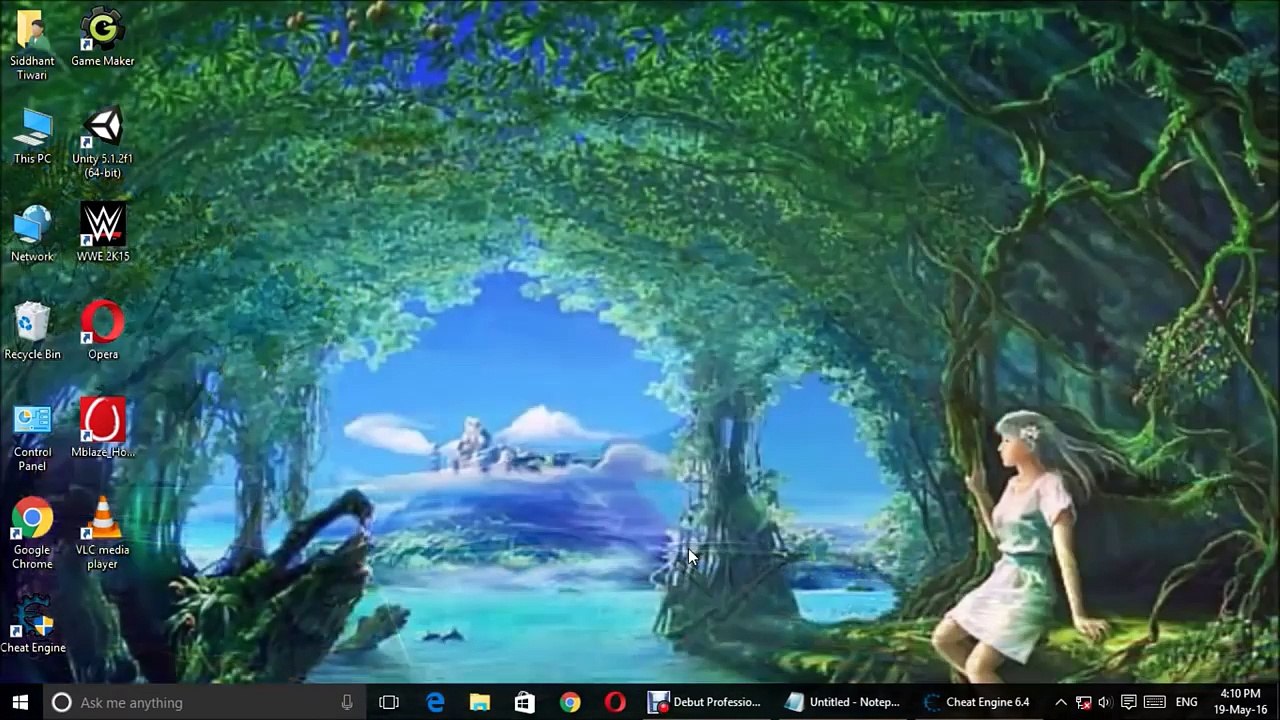Open the touch keyboard tray icon

pyautogui.click(x=1154, y=702)
